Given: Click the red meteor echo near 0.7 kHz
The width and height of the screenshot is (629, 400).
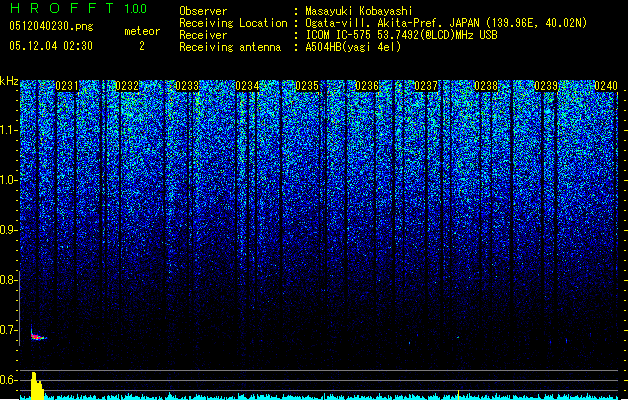Looking at the screenshot, I should (38, 337).
